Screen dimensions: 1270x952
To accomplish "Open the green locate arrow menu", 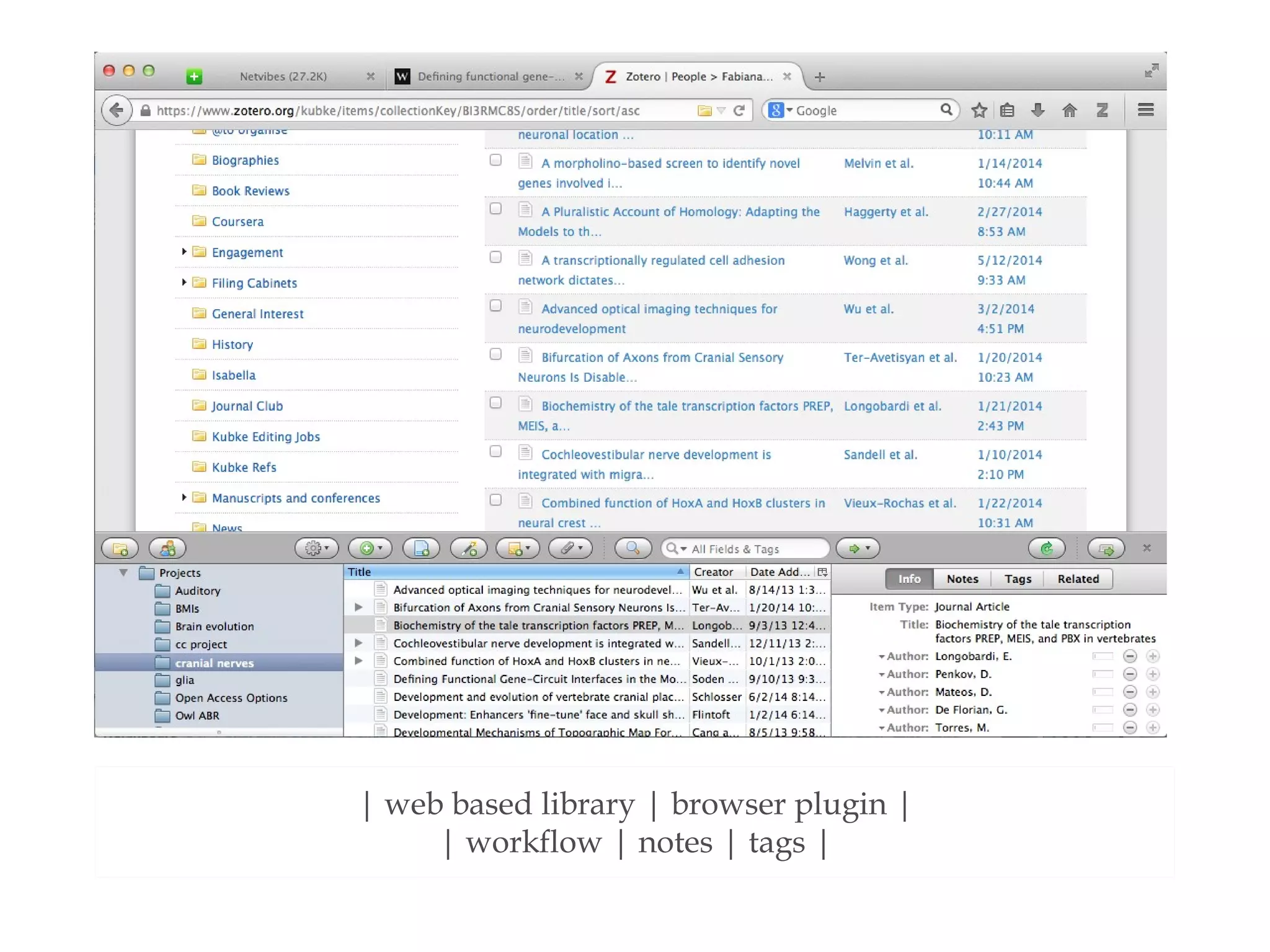I will [858, 549].
